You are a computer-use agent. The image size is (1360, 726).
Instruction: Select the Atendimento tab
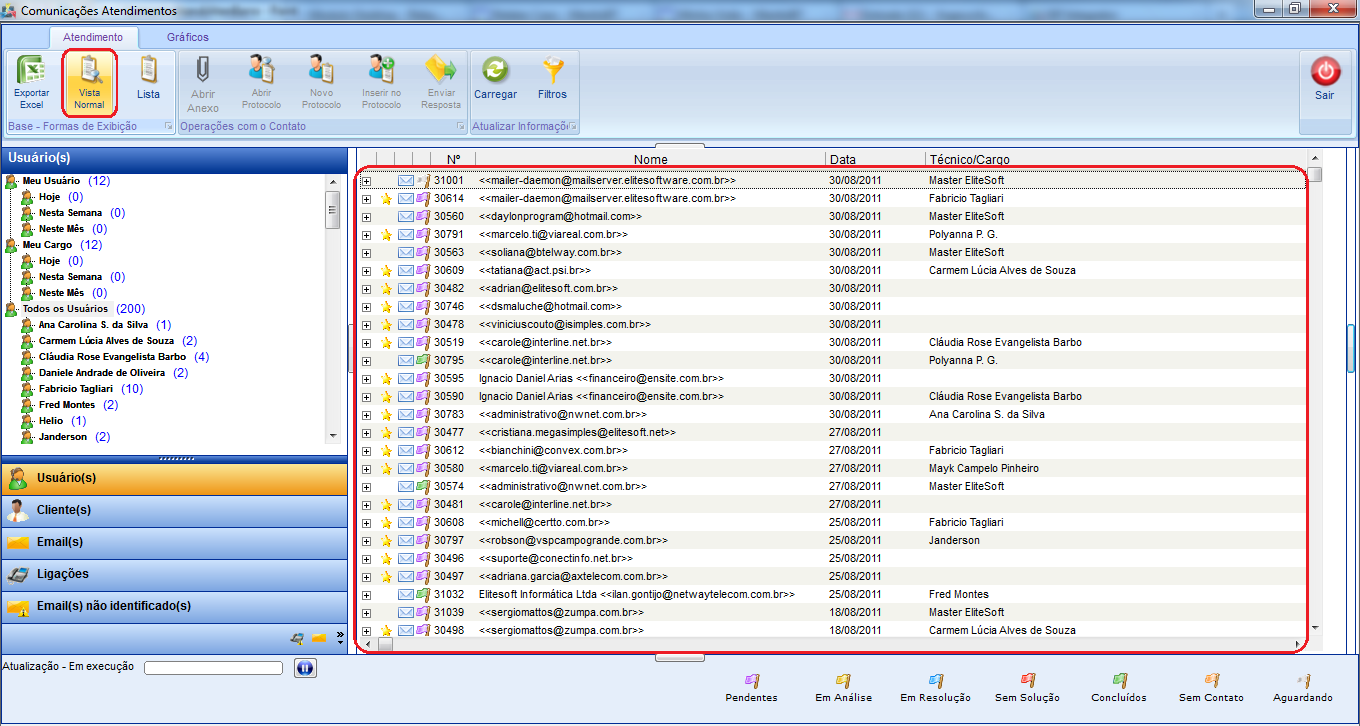pos(100,37)
